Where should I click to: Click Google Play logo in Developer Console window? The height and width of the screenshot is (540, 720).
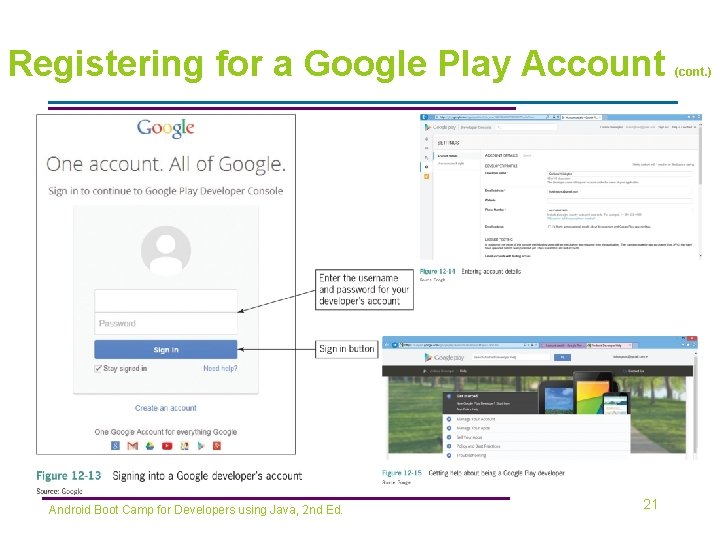click(440, 127)
